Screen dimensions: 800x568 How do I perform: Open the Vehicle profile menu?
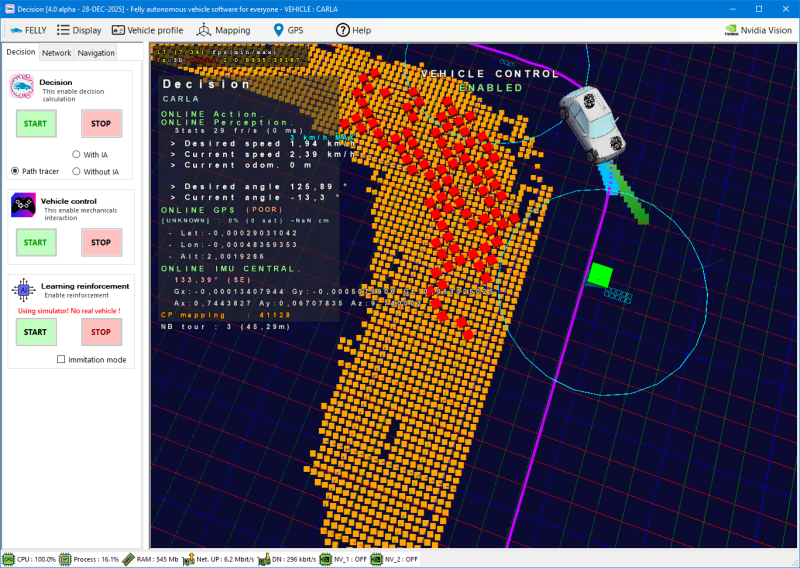[146, 30]
